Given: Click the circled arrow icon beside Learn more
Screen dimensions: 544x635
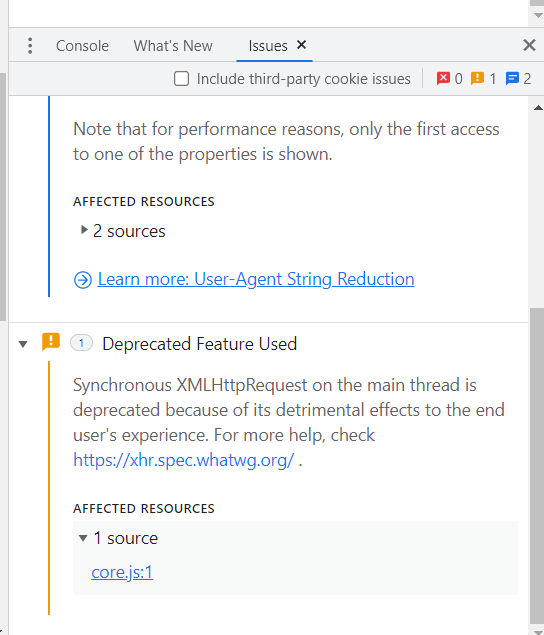Looking at the screenshot, I should 83,280.
